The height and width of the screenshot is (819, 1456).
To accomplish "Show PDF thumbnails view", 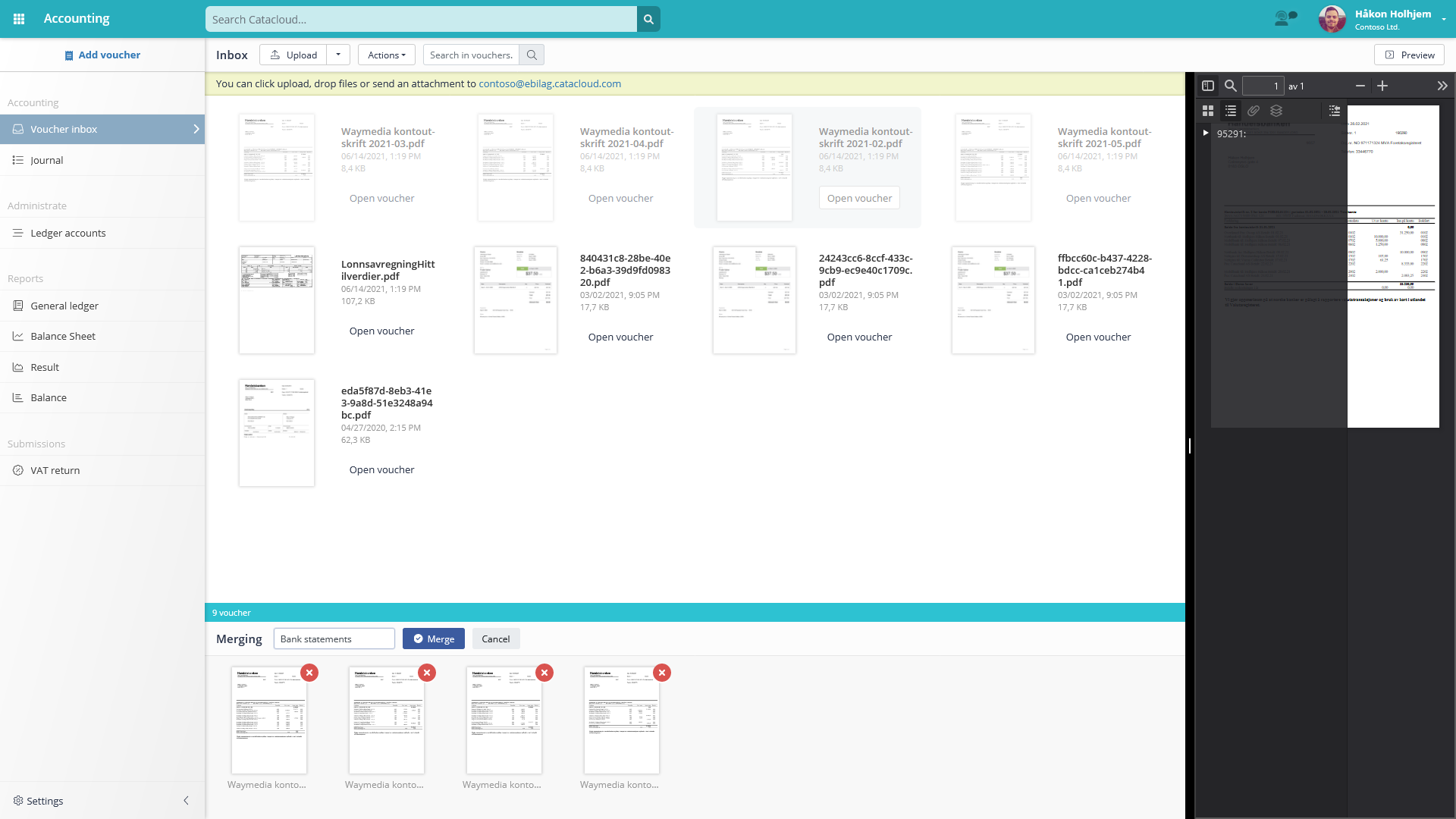I will click(x=1208, y=111).
